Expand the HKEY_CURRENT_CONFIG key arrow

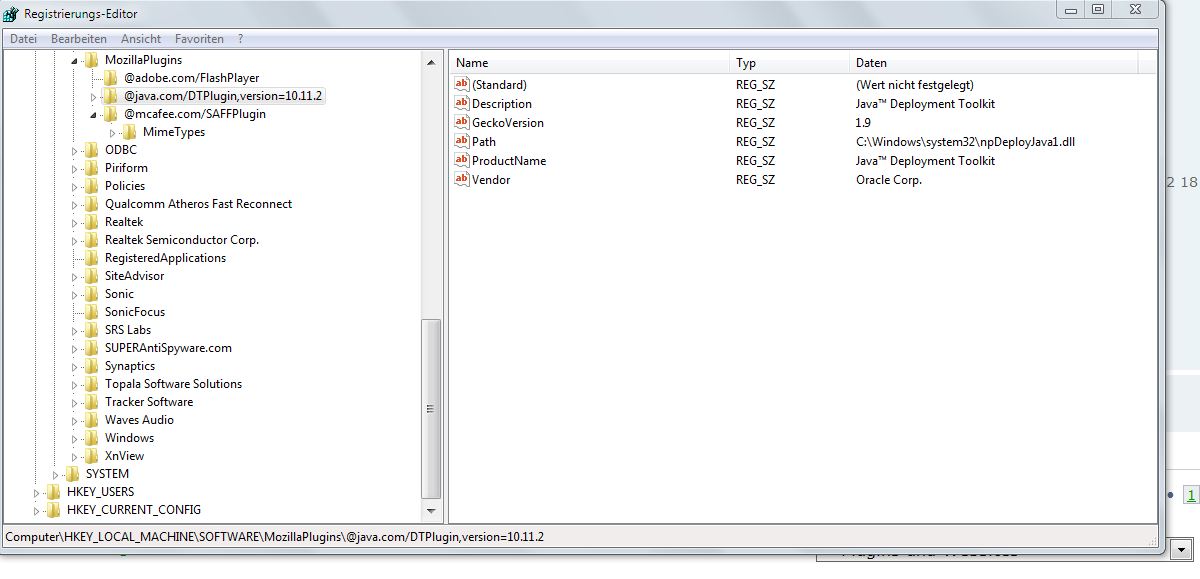click(x=36, y=511)
